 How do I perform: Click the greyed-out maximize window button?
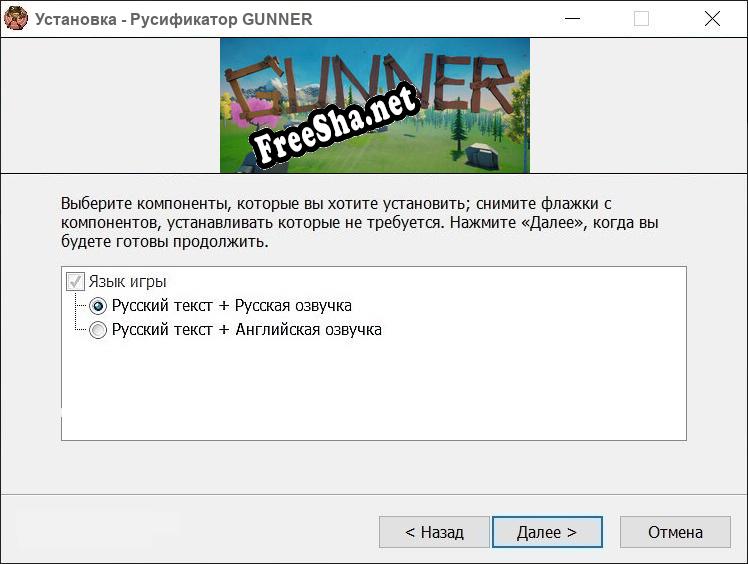point(641,19)
